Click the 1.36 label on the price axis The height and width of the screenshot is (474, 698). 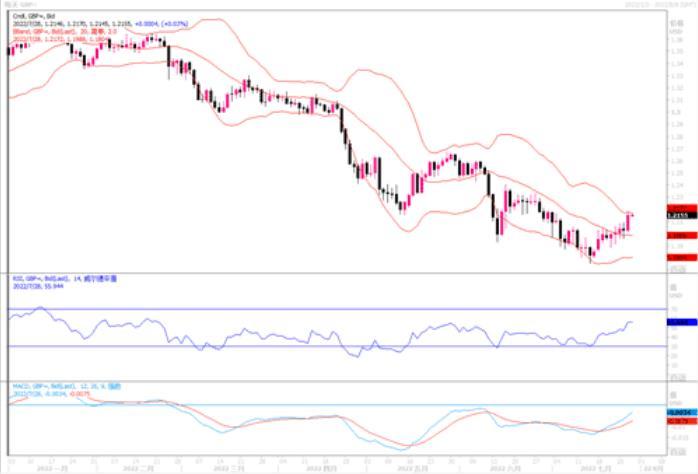677,40
